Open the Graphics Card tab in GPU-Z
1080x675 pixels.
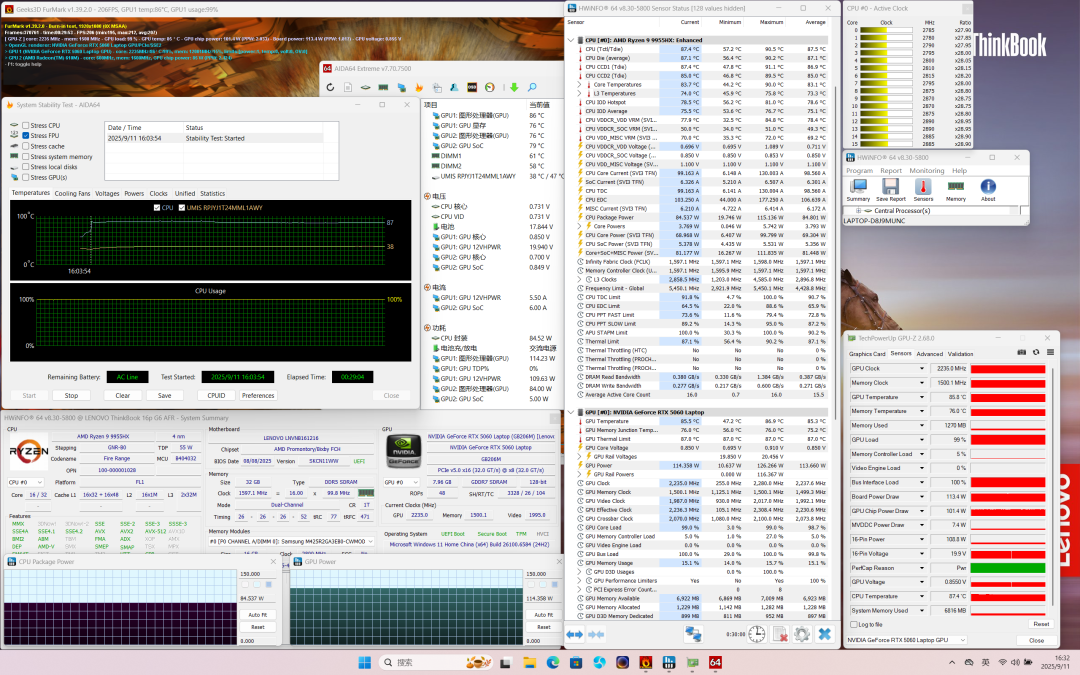[867, 354]
